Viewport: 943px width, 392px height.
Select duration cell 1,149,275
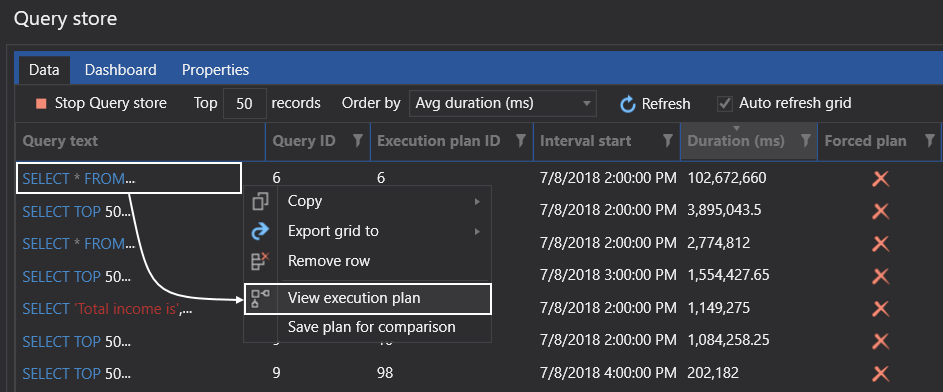pyautogui.click(x=718, y=308)
